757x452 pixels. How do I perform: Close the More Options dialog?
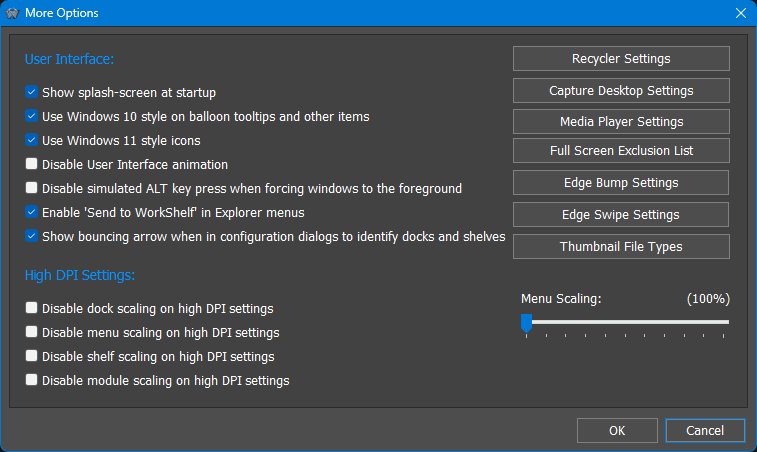[741, 13]
